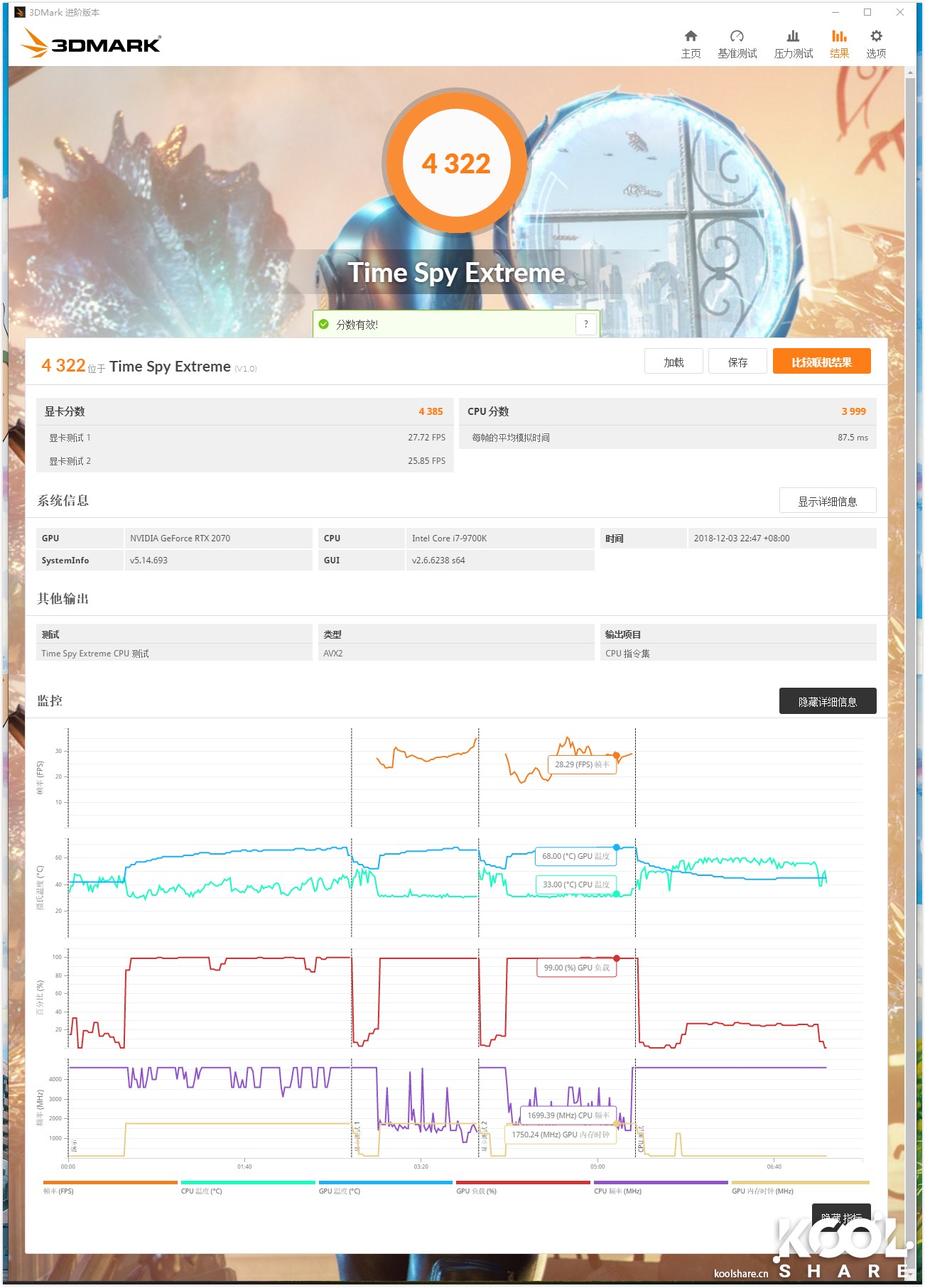Select 显卡测试 1 row 27.72 FPS
The width and height of the screenshot is (925, 1288).
pyautogui.click(x=245, y=438)
